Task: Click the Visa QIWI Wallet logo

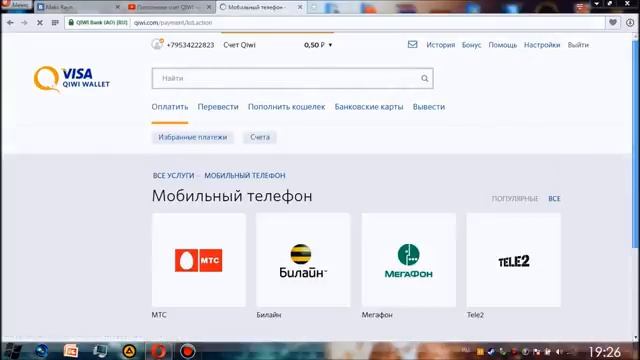Action: point(72,79)
